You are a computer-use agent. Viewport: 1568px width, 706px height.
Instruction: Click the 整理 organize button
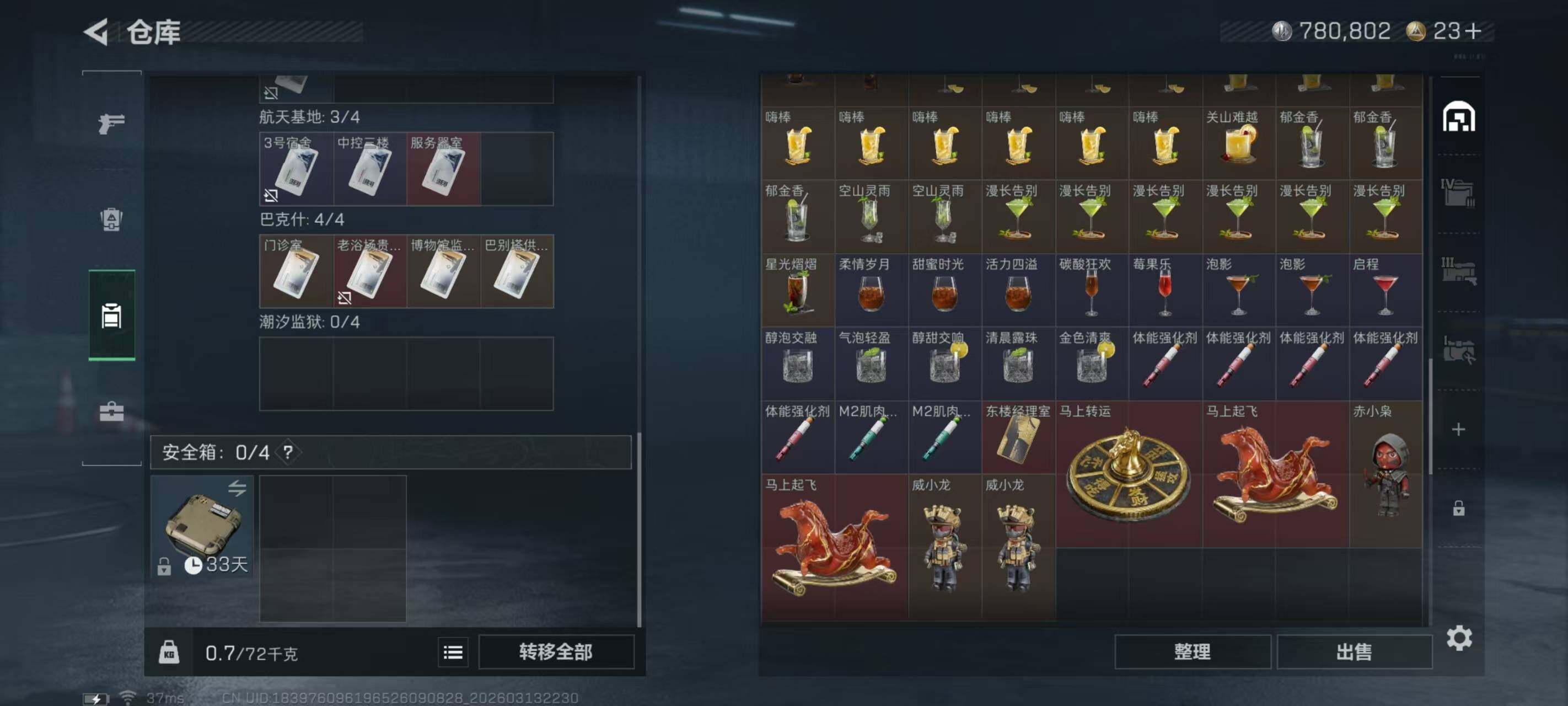pos(1192,652)
